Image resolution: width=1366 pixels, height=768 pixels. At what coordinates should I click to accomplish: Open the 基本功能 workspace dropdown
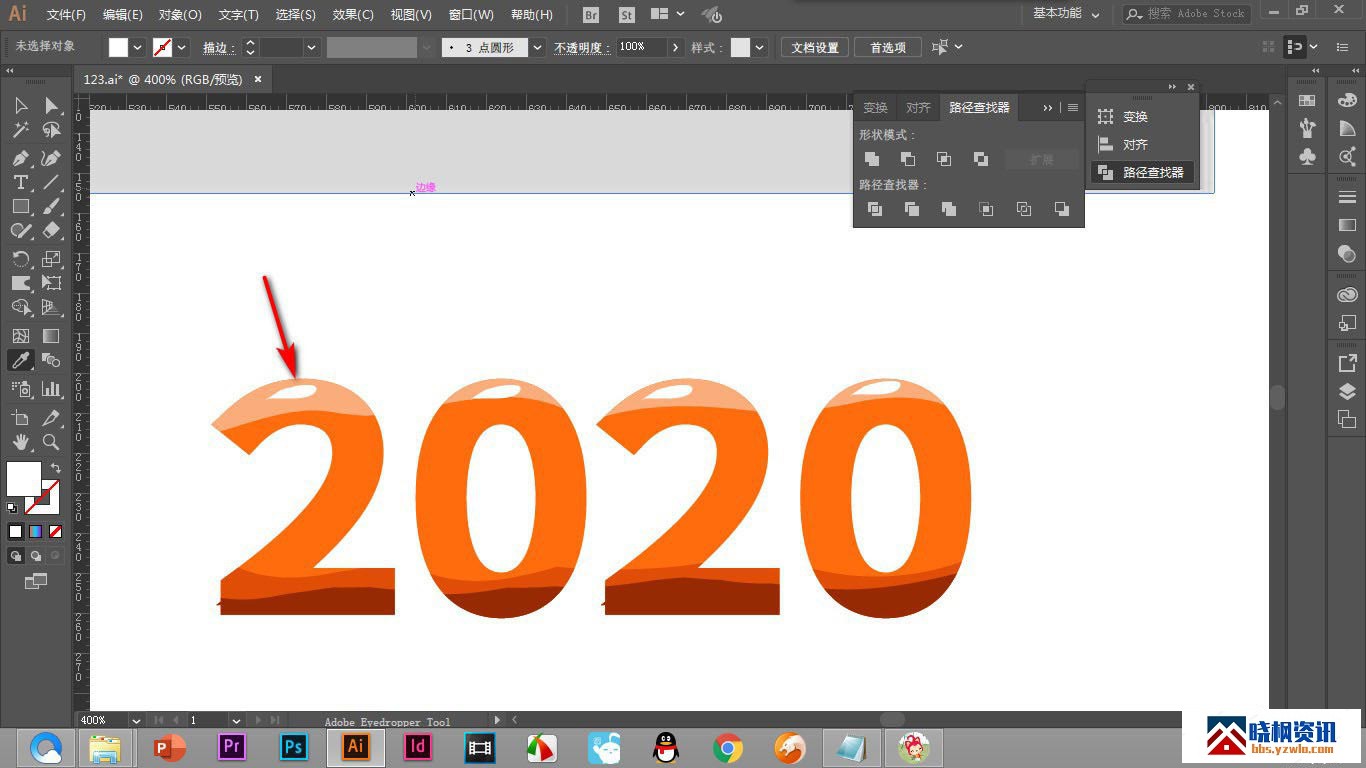pyautogui.click(x=1066, y=14)
